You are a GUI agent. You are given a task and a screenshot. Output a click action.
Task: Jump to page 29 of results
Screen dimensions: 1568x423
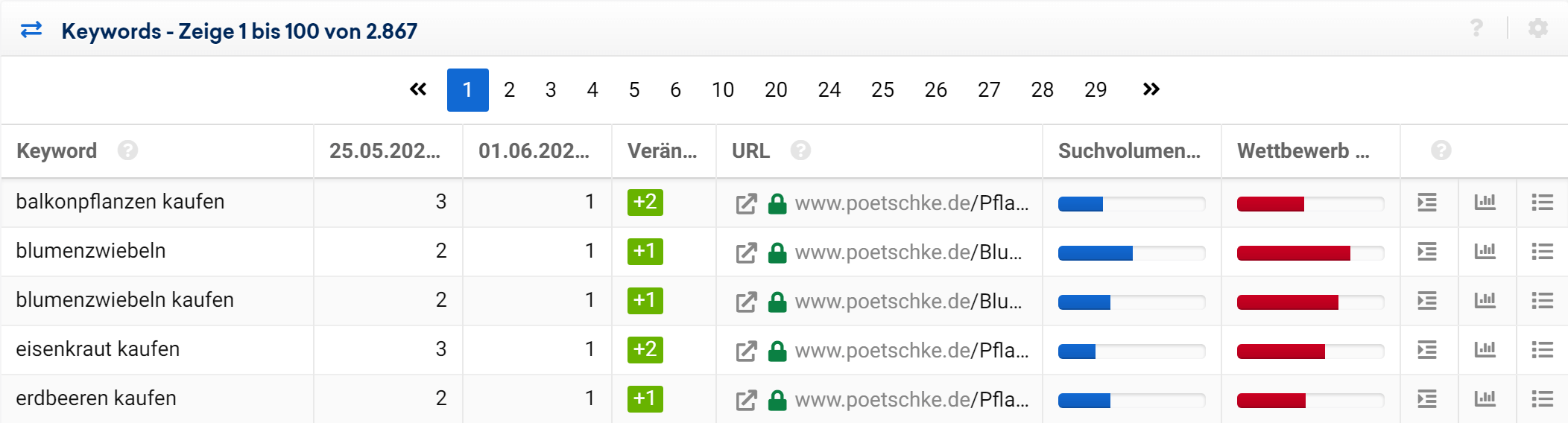click(1095, 90)
